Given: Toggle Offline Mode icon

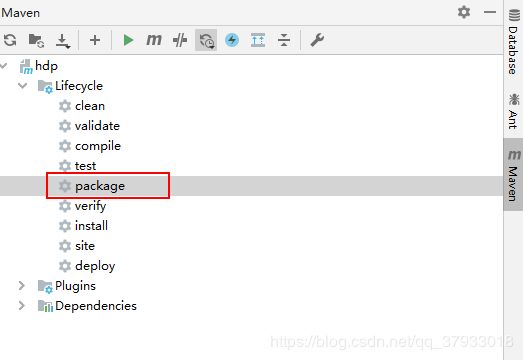Looking at the screenshot, I should coord(180,40).
